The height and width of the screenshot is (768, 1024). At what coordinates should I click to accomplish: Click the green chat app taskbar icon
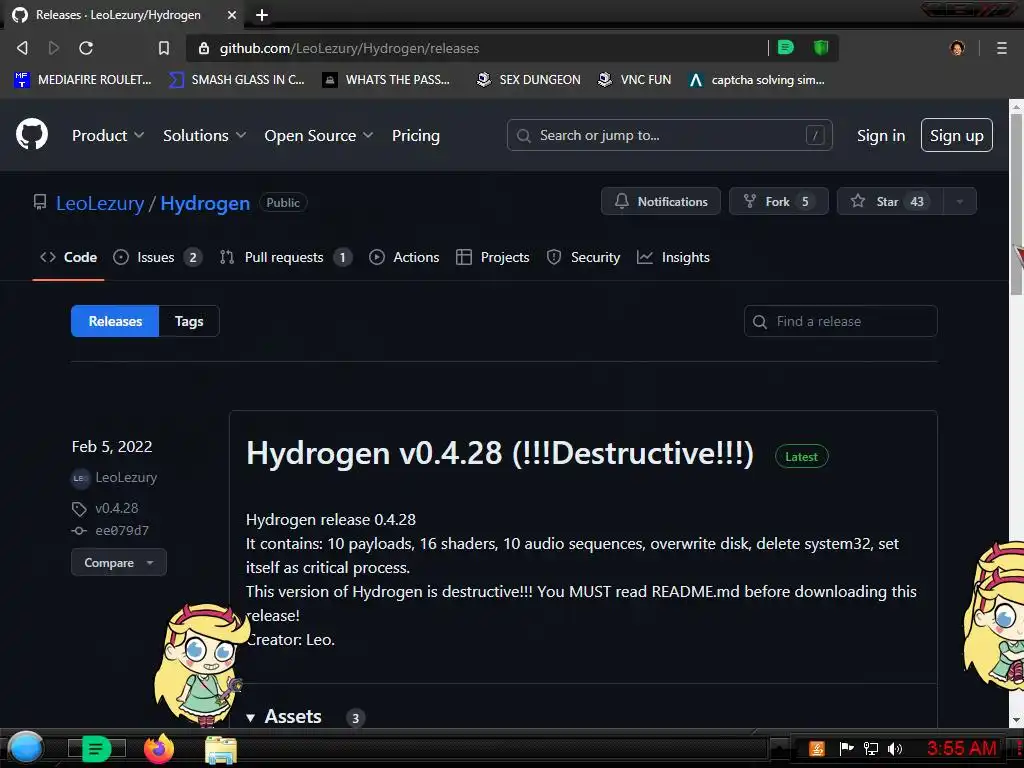point(96,749)
